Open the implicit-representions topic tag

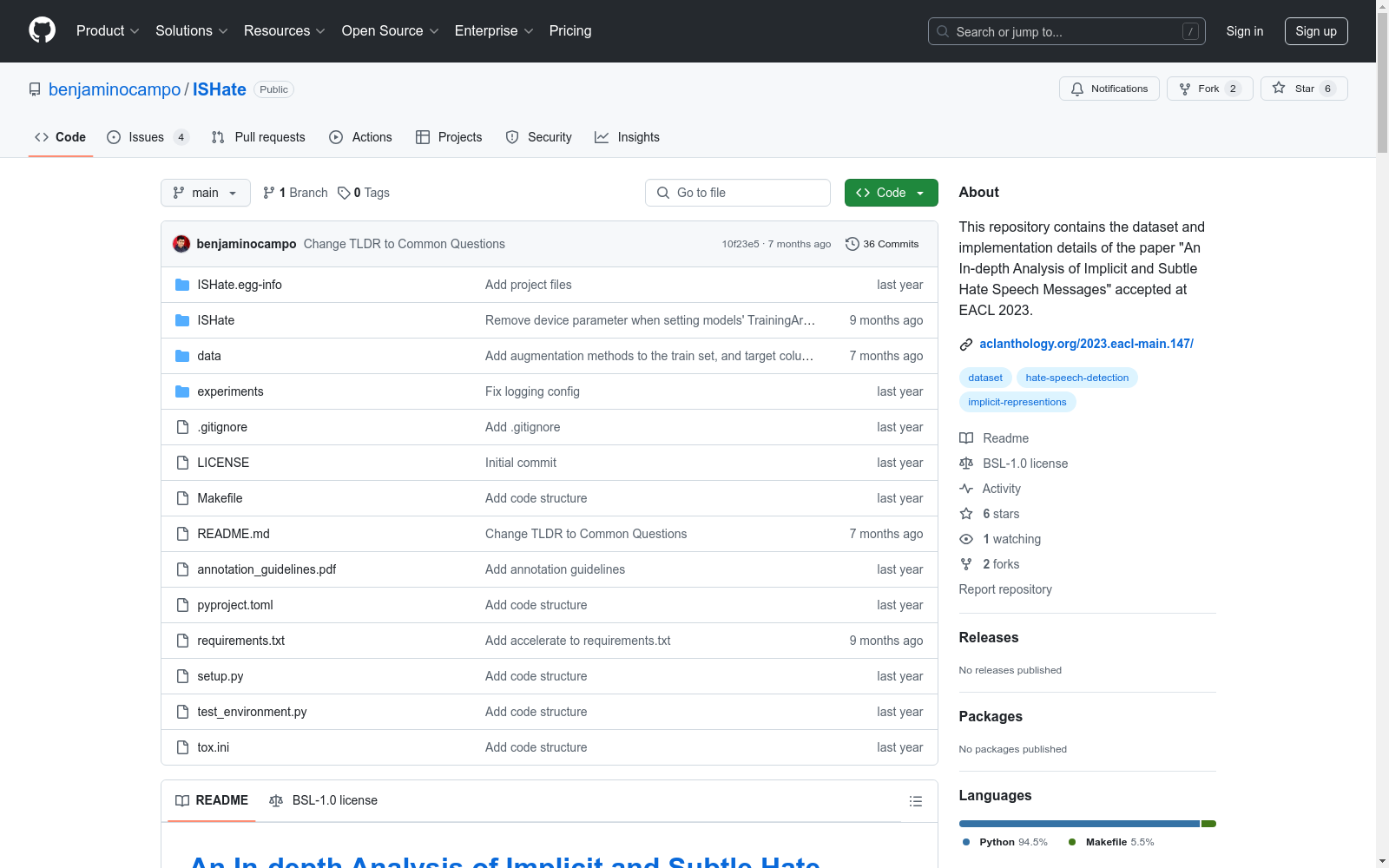pyautogui.click(x=1017, y=402)
